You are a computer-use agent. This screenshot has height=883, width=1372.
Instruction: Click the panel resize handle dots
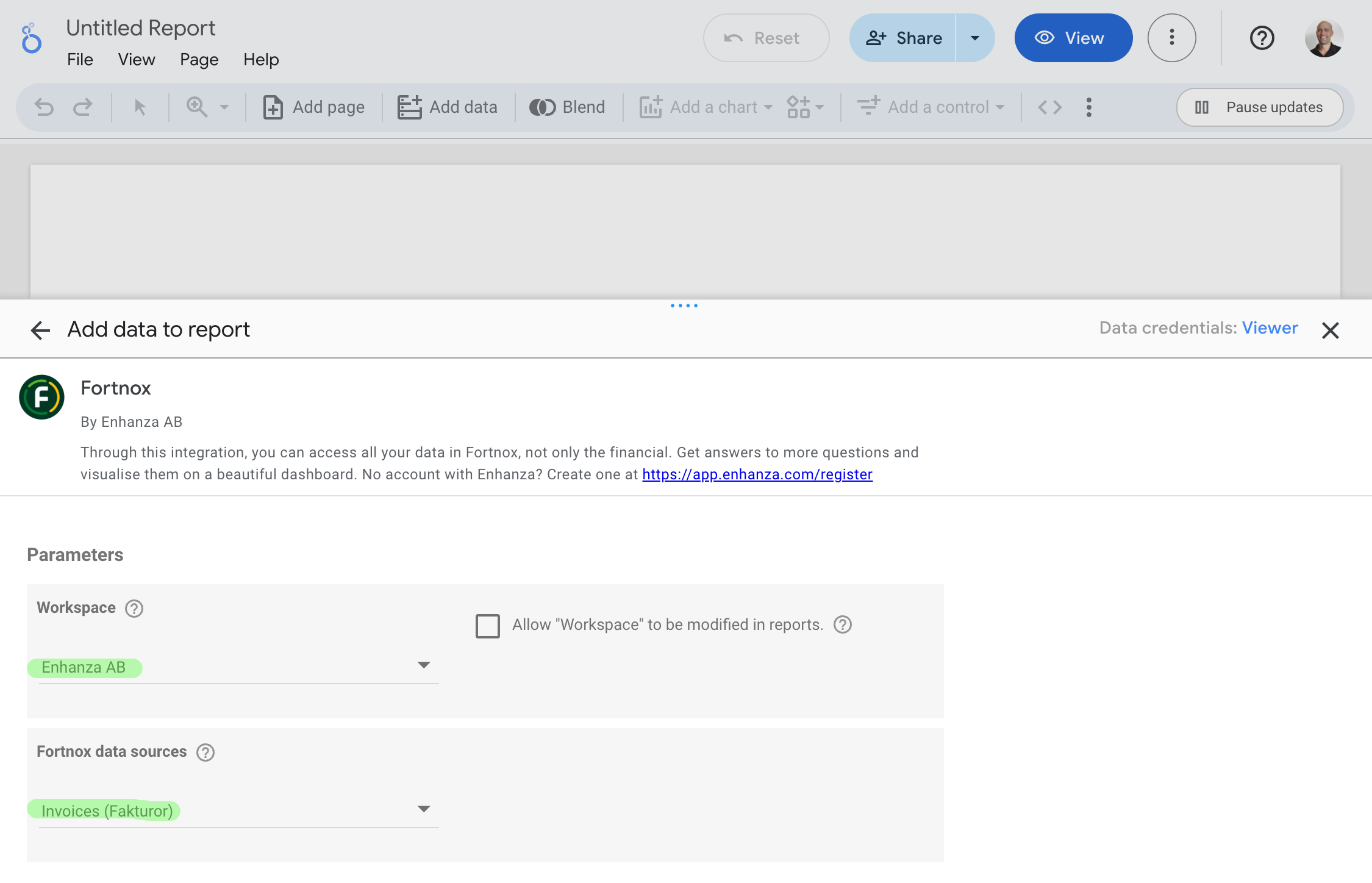pyautogui.click(x=684, y=306)
